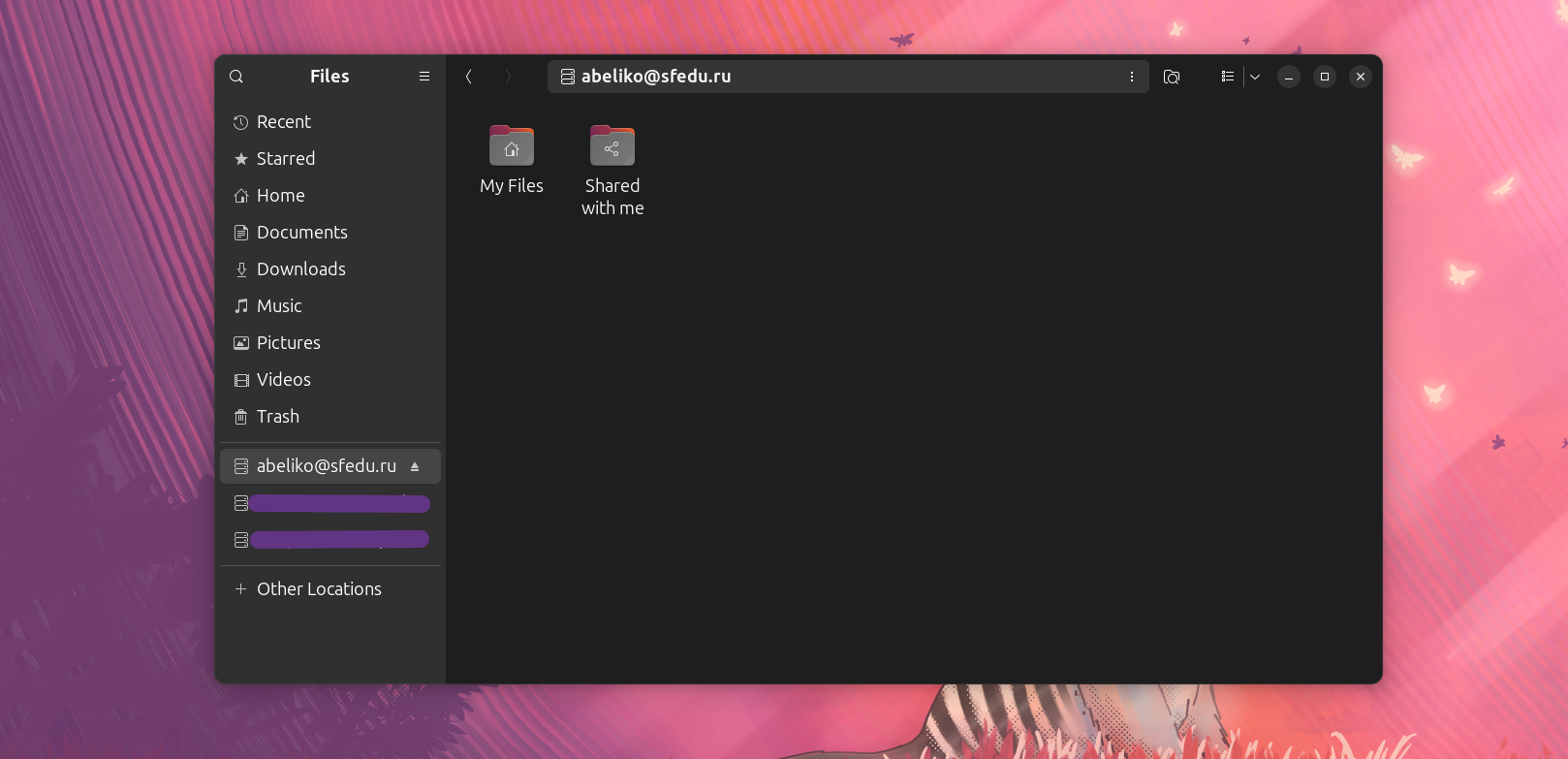
Task: Open the Documents sidebar entry
Action: pyautogui.click(x=301, y=233)
